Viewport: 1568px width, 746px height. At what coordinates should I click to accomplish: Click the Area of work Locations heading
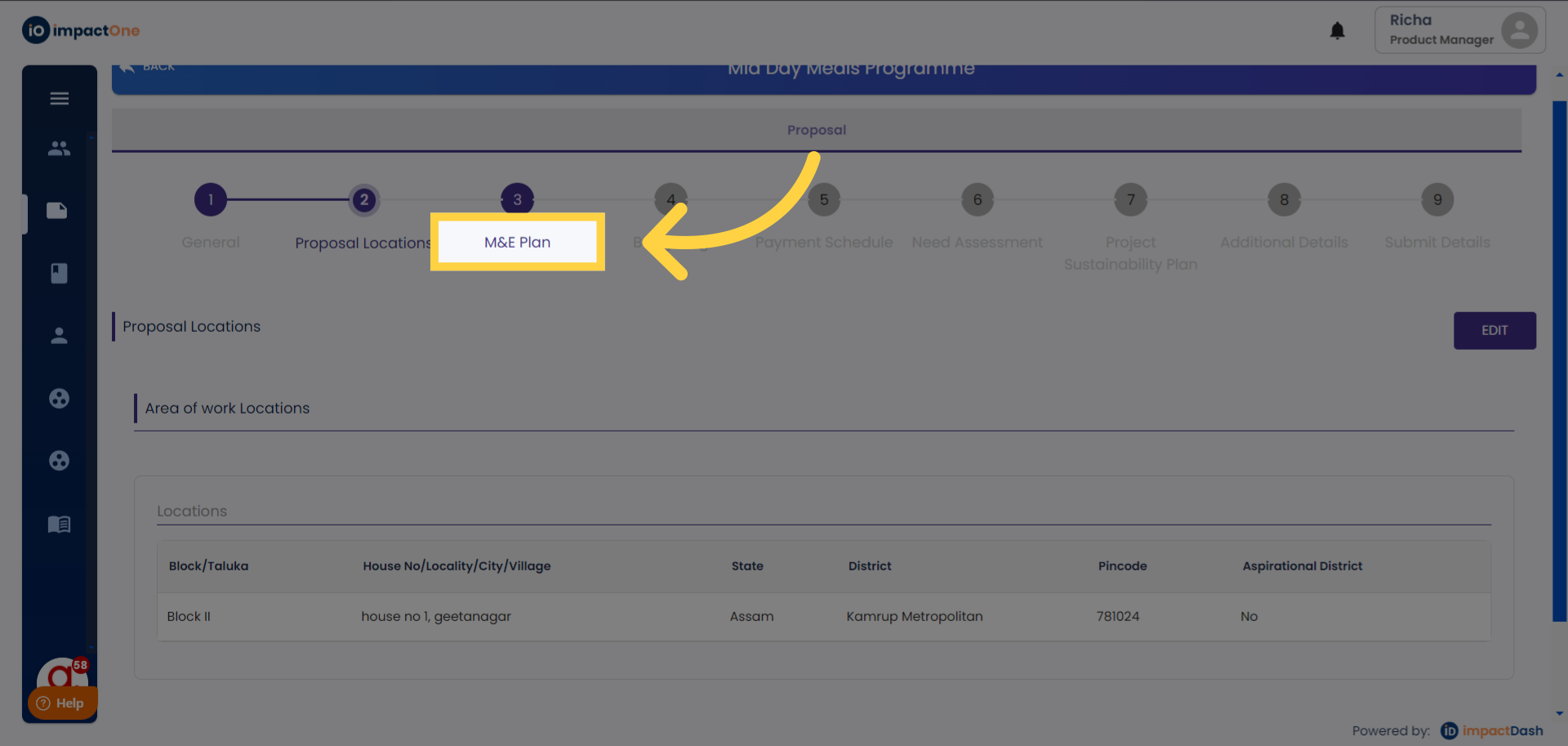pos(228,409)
